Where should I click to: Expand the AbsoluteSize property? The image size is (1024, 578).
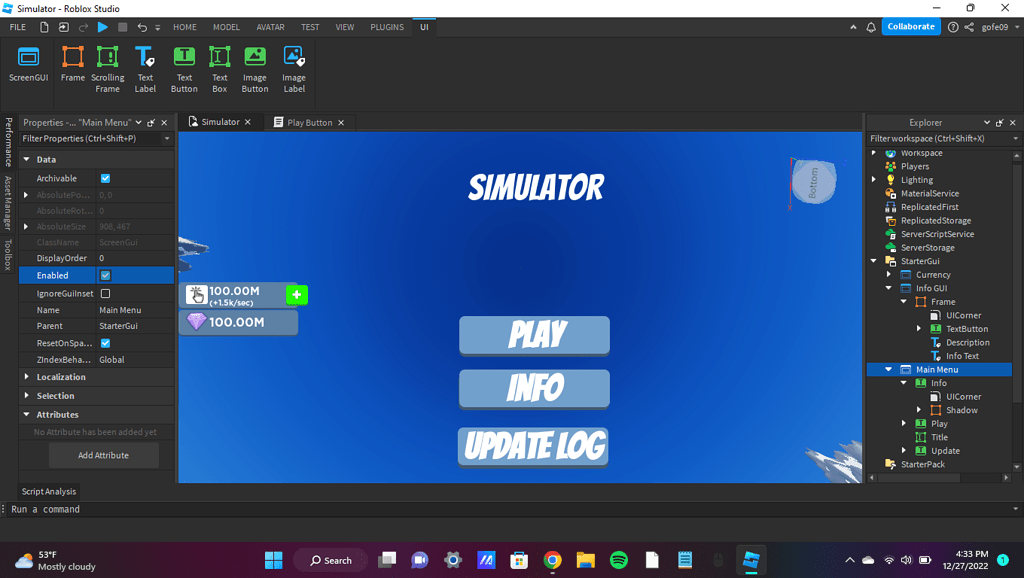click(26, 227)
